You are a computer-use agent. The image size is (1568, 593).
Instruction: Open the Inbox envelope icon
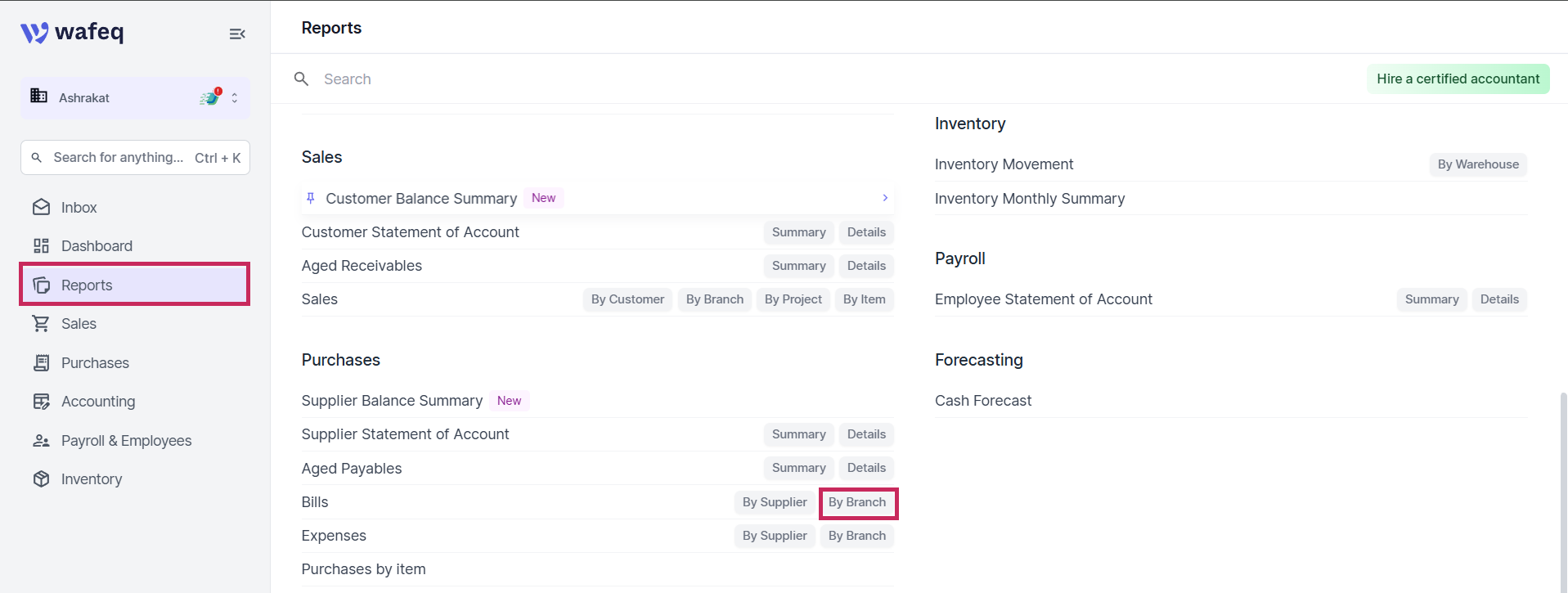tap(41, 207)
